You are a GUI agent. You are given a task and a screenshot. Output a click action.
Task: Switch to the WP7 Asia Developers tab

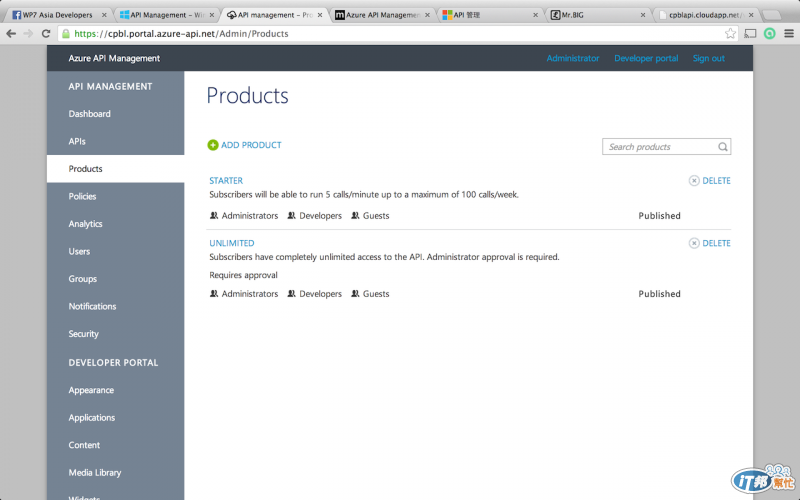(58, 15)
